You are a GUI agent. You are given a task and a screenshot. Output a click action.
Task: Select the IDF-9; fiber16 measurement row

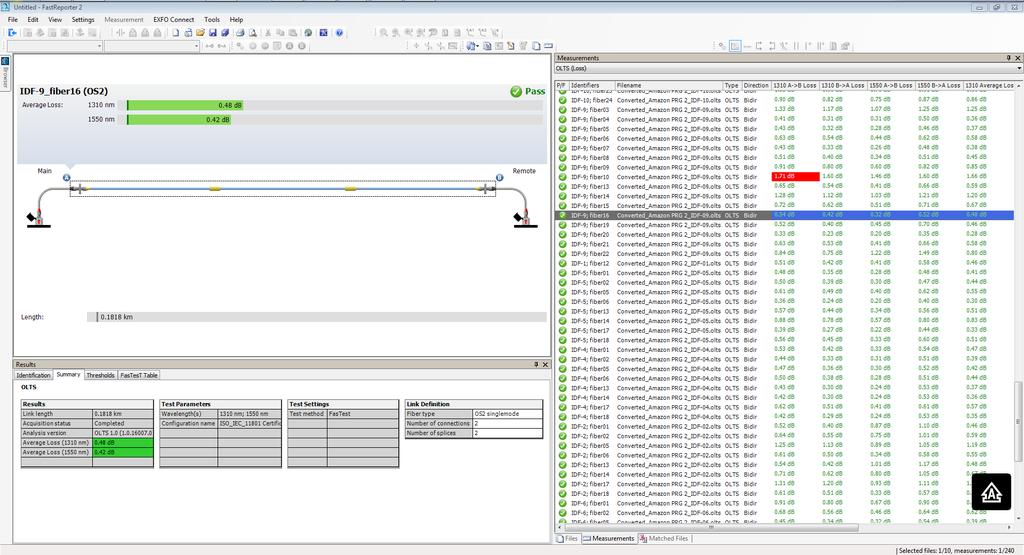point(784,215)
